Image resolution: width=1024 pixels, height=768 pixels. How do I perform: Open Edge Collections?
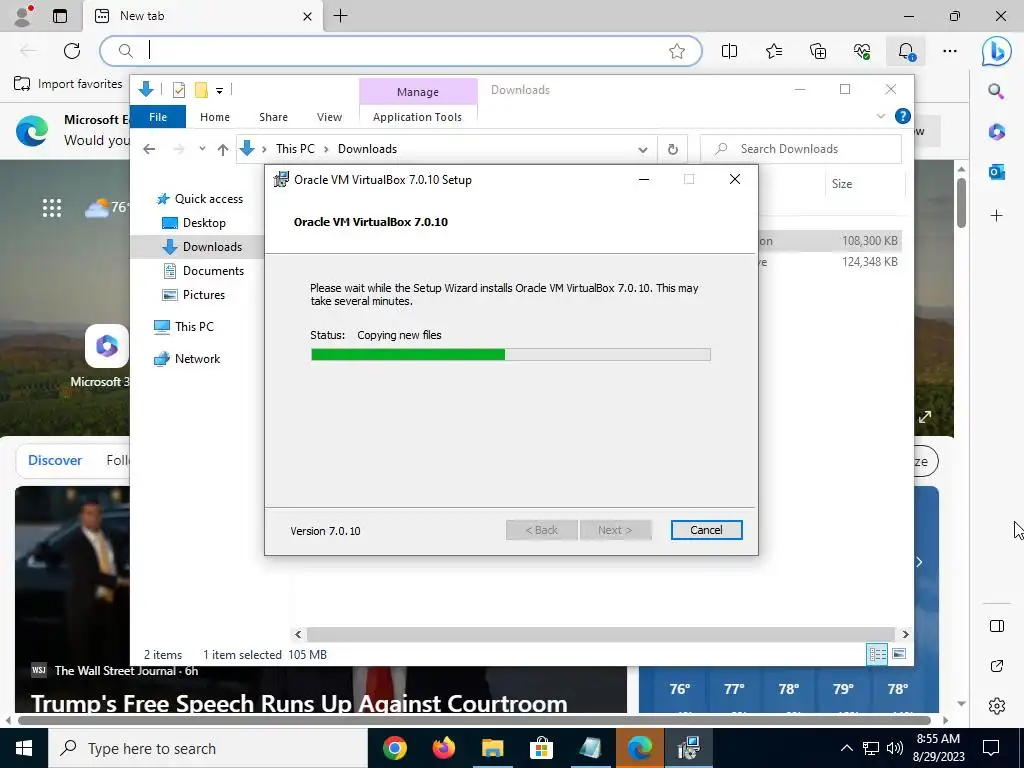818,51
